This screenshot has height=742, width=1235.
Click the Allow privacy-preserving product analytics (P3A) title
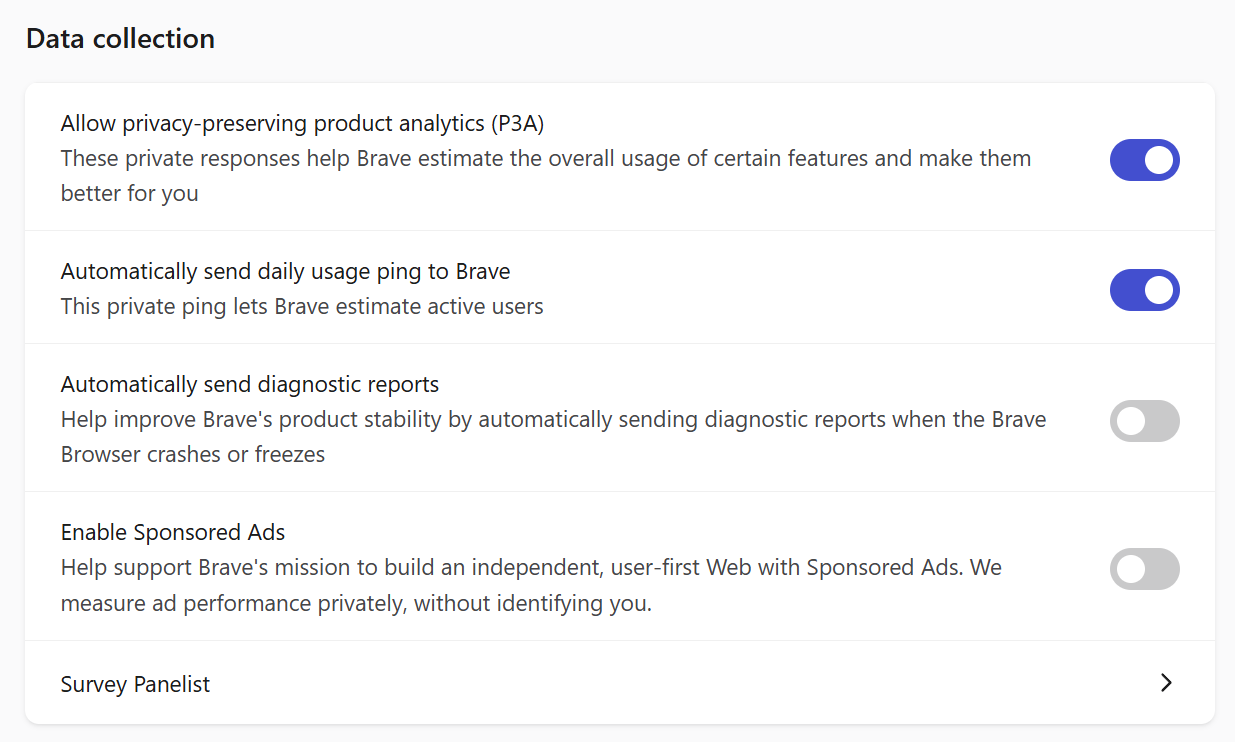302,124
